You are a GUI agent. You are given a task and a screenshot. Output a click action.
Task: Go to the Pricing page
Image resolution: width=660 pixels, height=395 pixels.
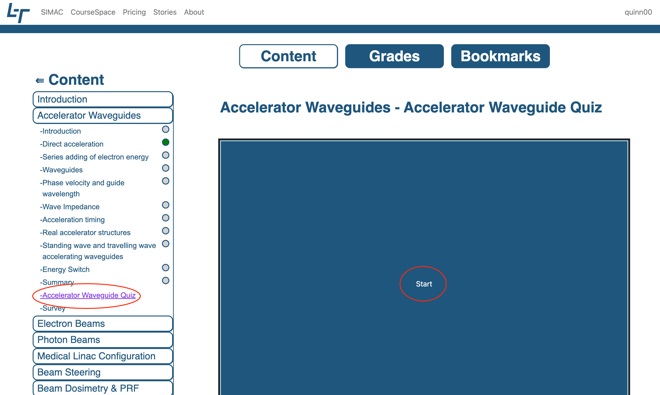134,12
